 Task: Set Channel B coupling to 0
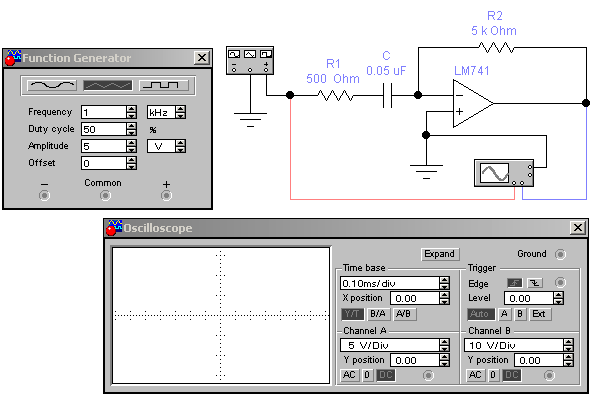click(493, 375)
